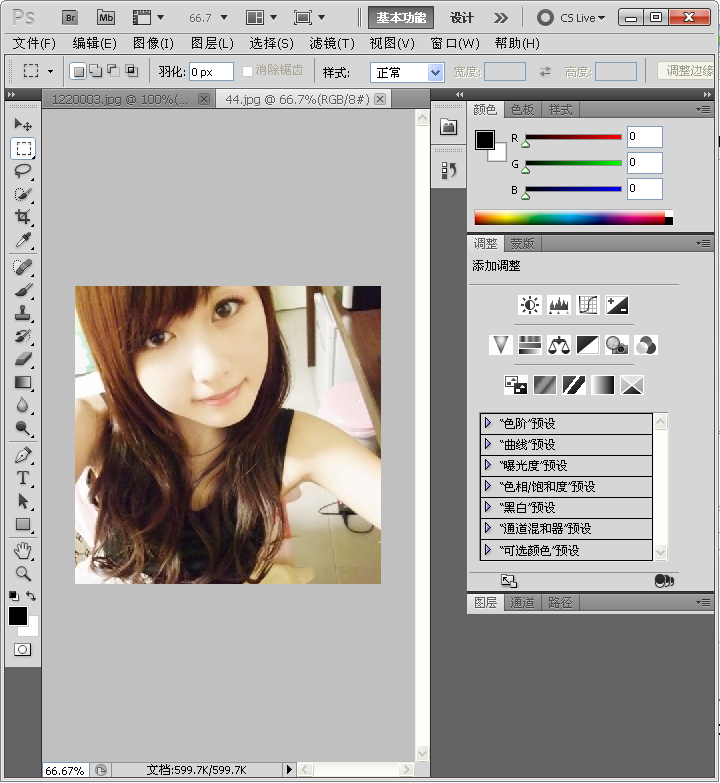Viewport: 720px width, 783px height.
Task: Add a Brightness/Contrast adjustment
Action: coord(530,306)
